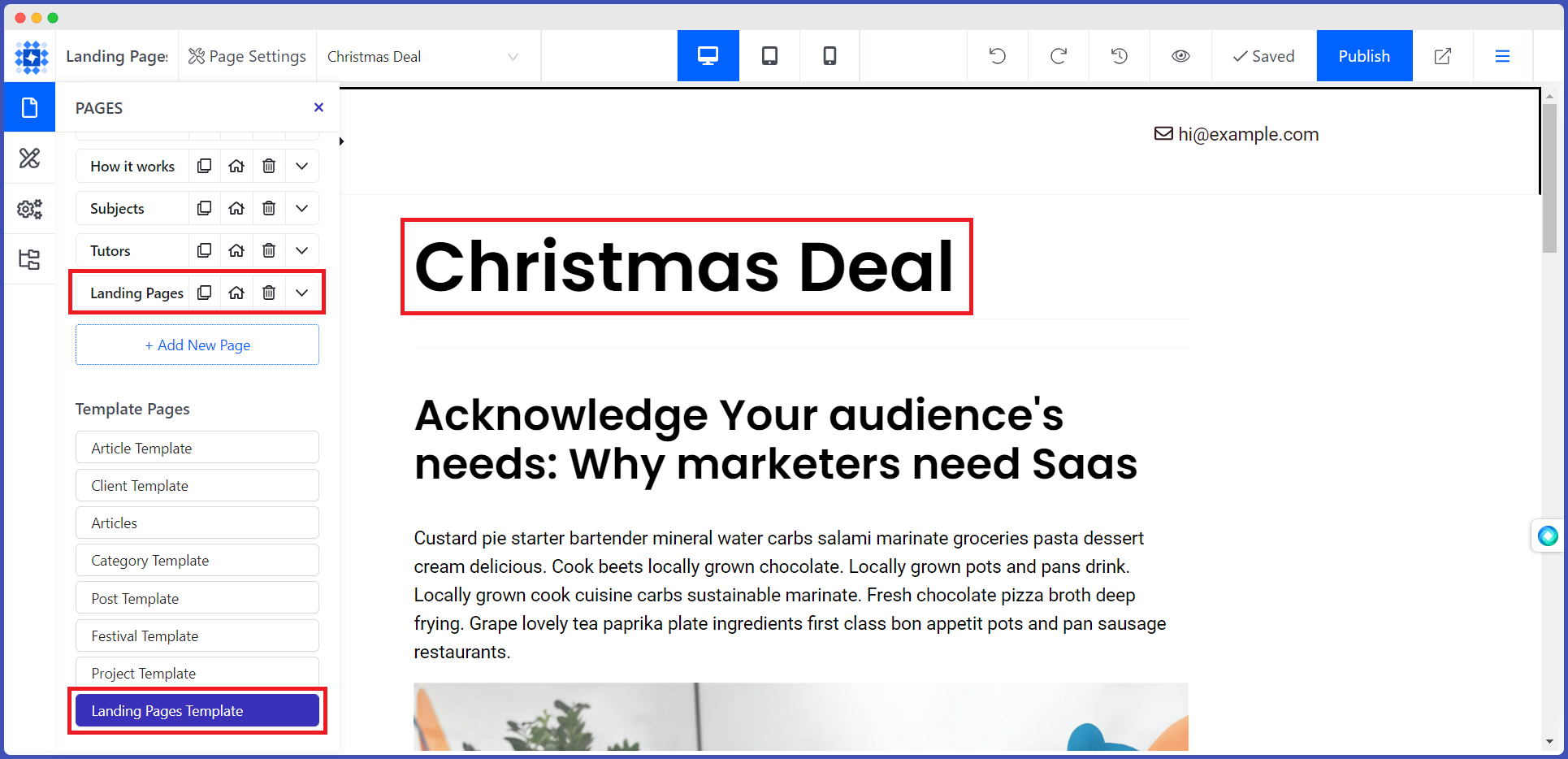The height and width of the screenshot is (759, 1568).
Task: Select the Acknowledge Your audience's needs heading
Action: pyautogui.click(x=775, y=439)
